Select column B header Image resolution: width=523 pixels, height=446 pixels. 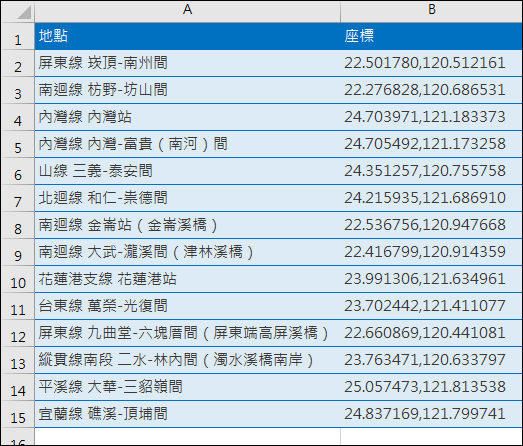tap(432, 12)
